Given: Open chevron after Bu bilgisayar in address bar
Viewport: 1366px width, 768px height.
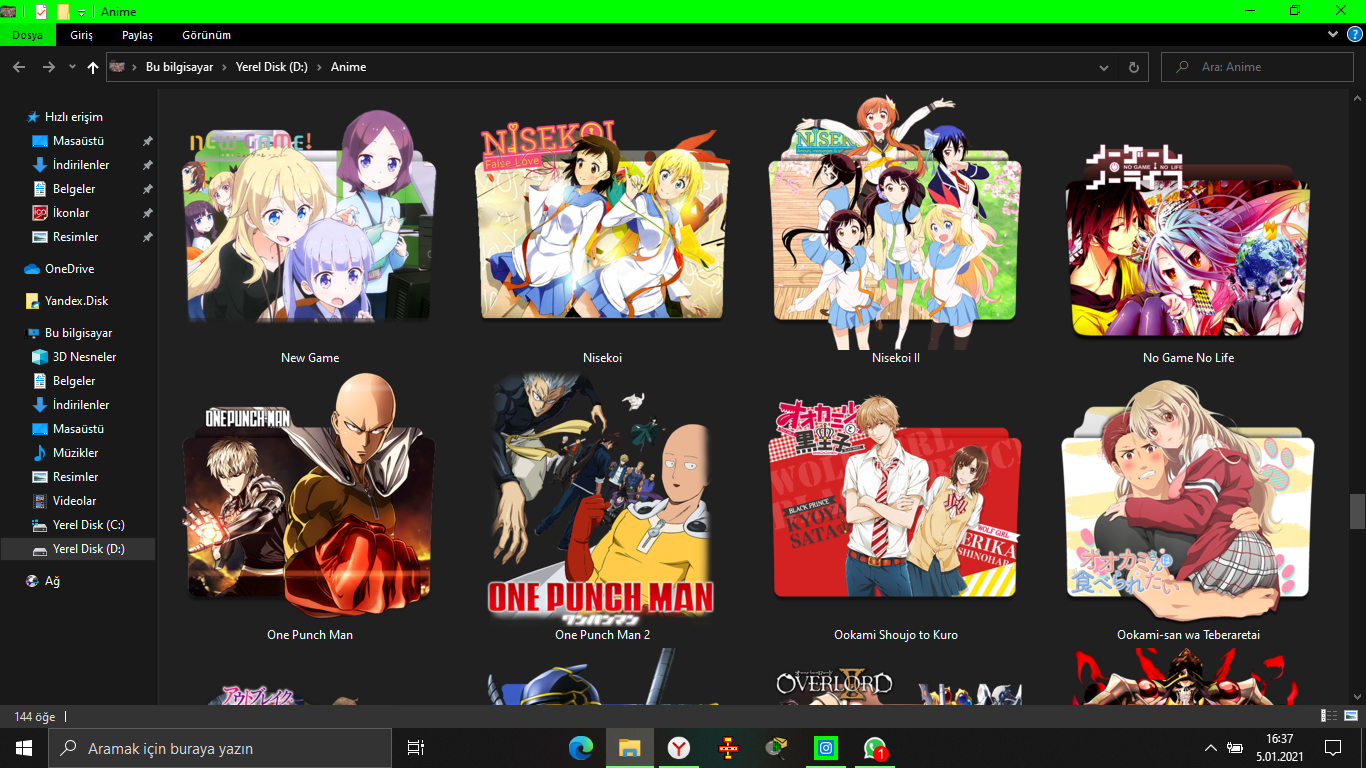Looking at the screenshot, I should coord(225,67).
